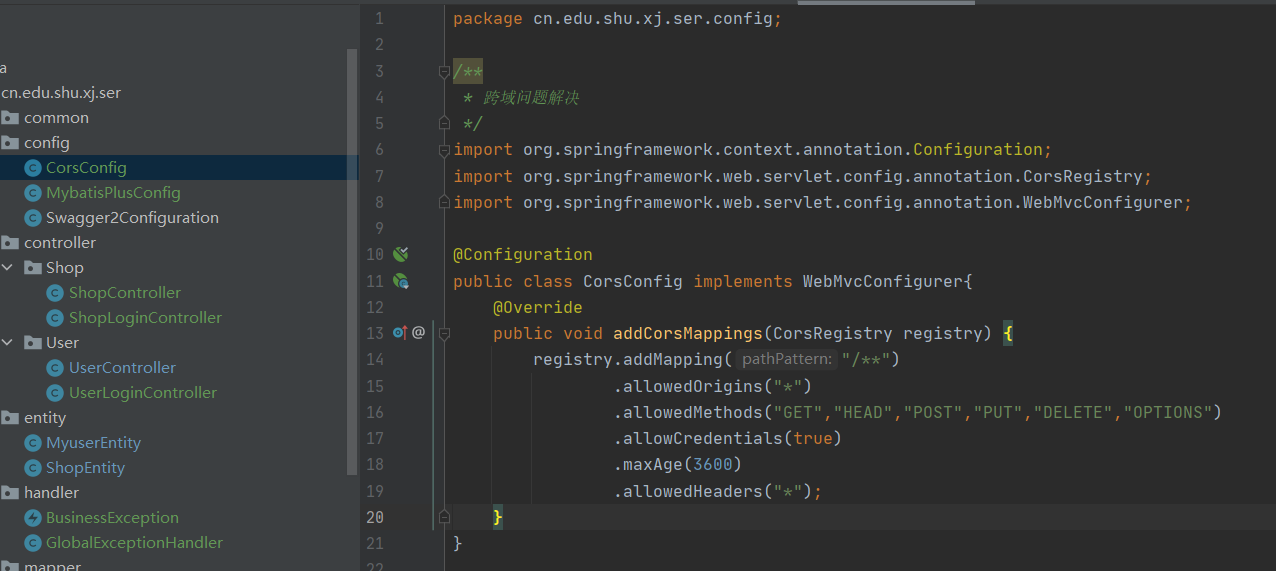Click the allowCredentials call
The height and width of the screenshot is (571, 1276).
(703, 438)
